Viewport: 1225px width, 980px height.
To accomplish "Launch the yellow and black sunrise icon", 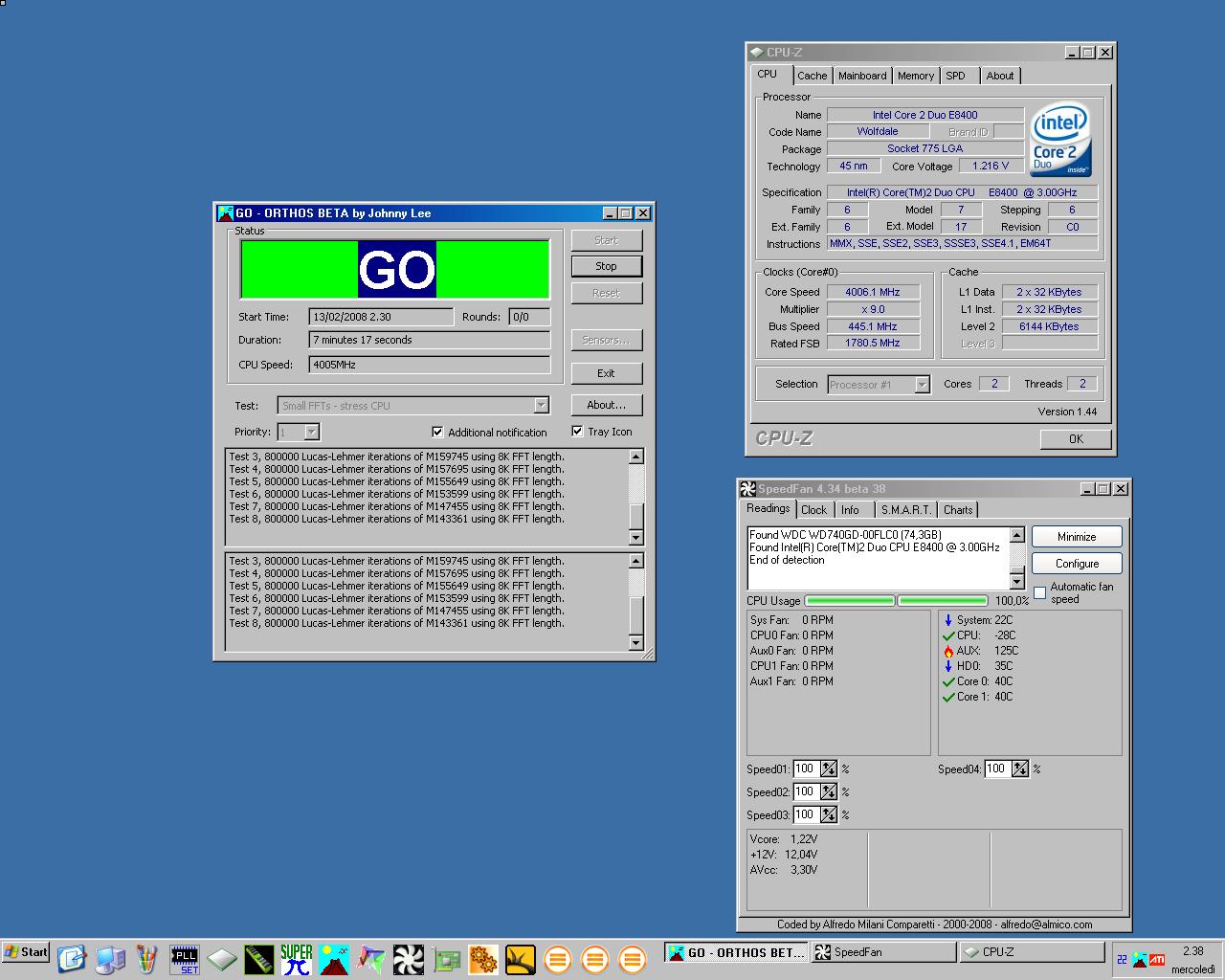I will pyautogui.click(x=521, y=959).
